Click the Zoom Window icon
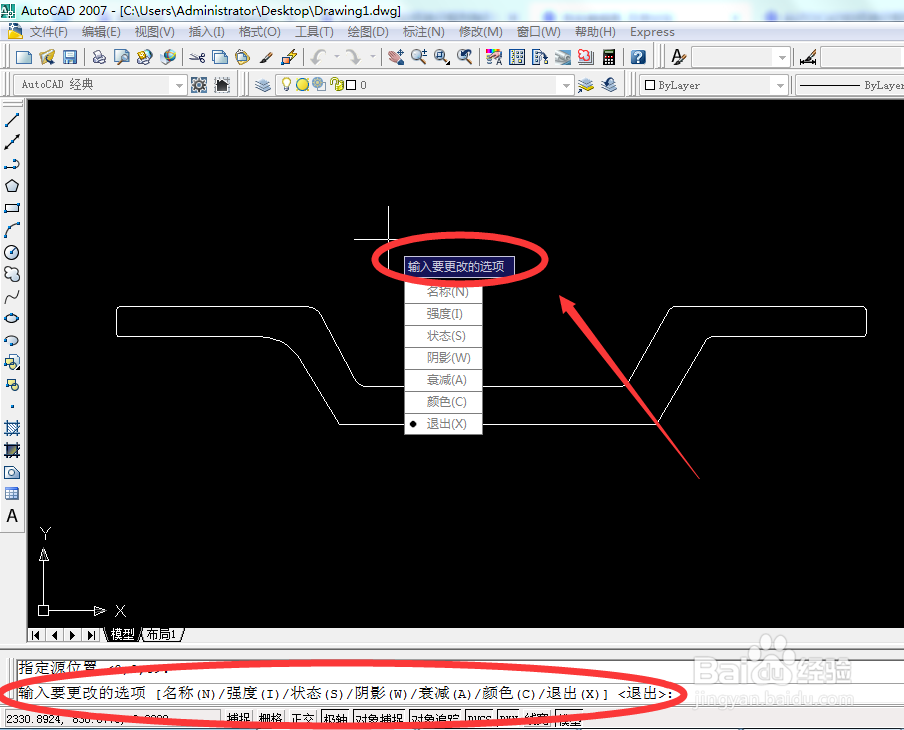The width and height of the screenshot is (904, 730). click(442, 57)
